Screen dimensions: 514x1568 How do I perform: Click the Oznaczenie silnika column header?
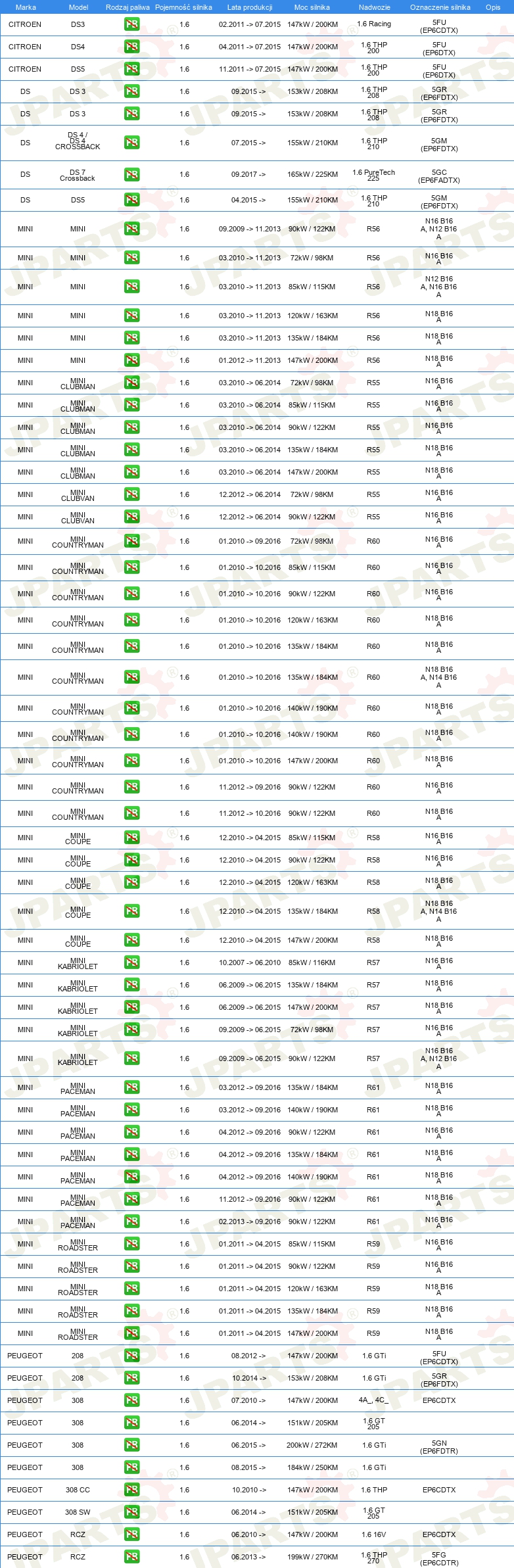[440, 7]
